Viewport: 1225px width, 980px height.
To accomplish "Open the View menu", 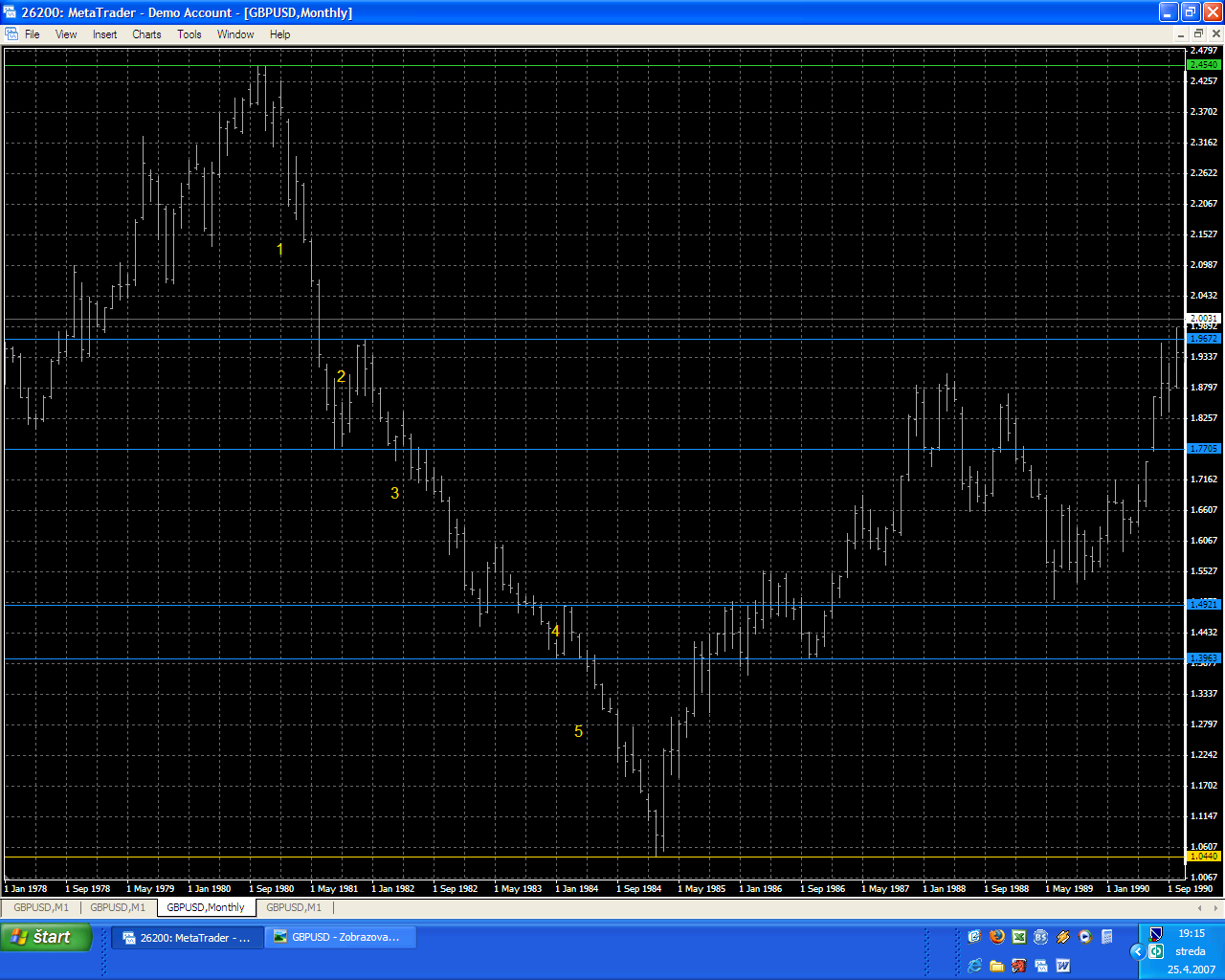I will pyautogui.click(x=66, y=34).
